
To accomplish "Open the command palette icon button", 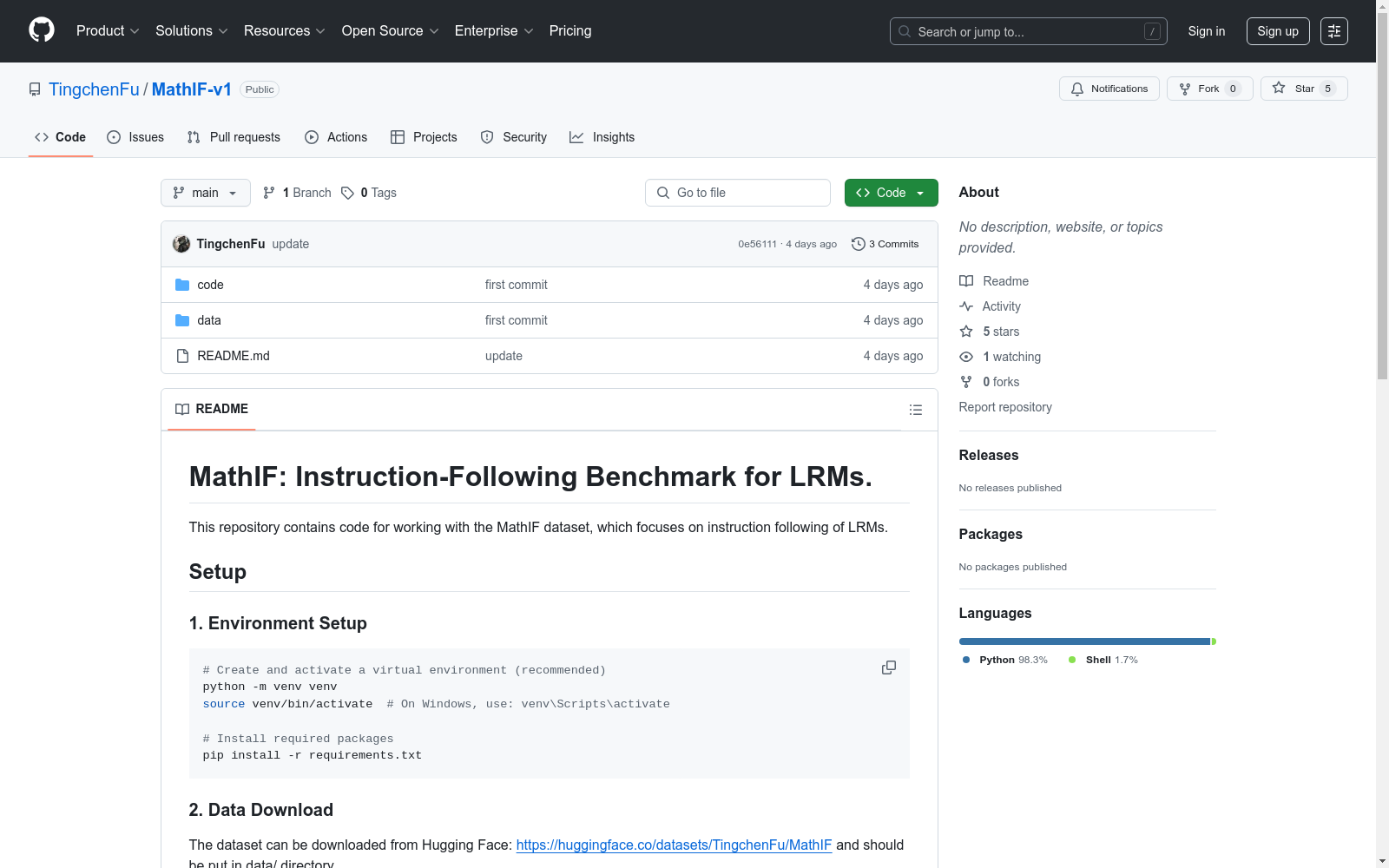I will (1334, 31).
